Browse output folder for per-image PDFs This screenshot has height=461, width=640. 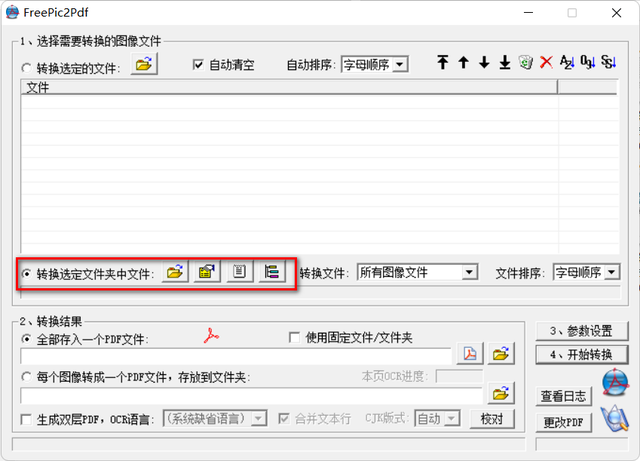click(x=501, y=393)
